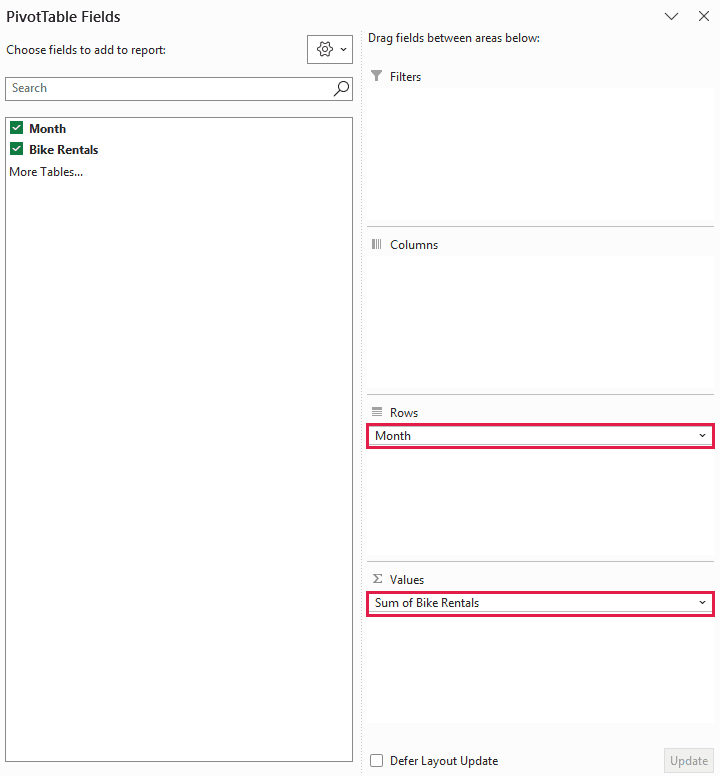Click the Columns area header
Image resolution: width=720 pixels, height=776 pixels.
(414, 245)
